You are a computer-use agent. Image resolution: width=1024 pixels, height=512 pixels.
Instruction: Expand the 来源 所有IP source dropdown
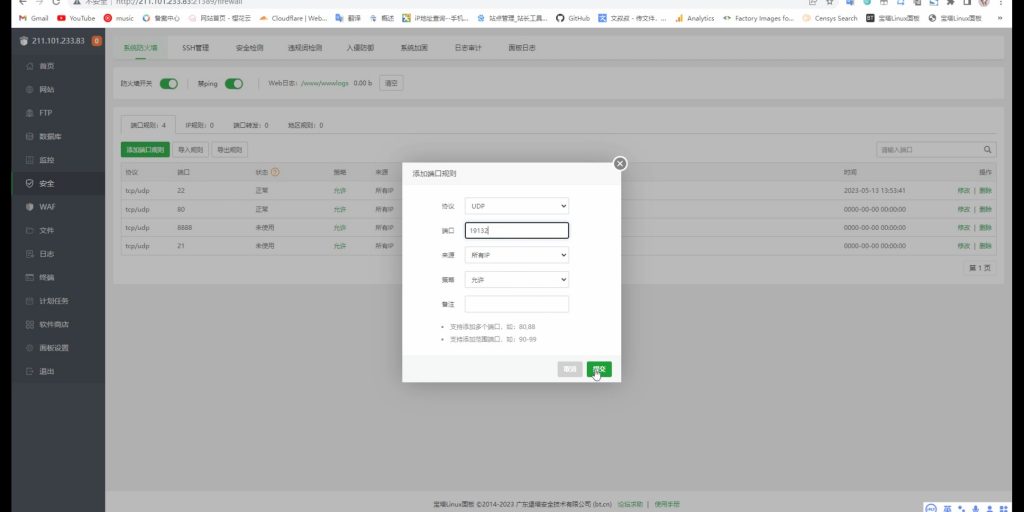coord(517,255)
